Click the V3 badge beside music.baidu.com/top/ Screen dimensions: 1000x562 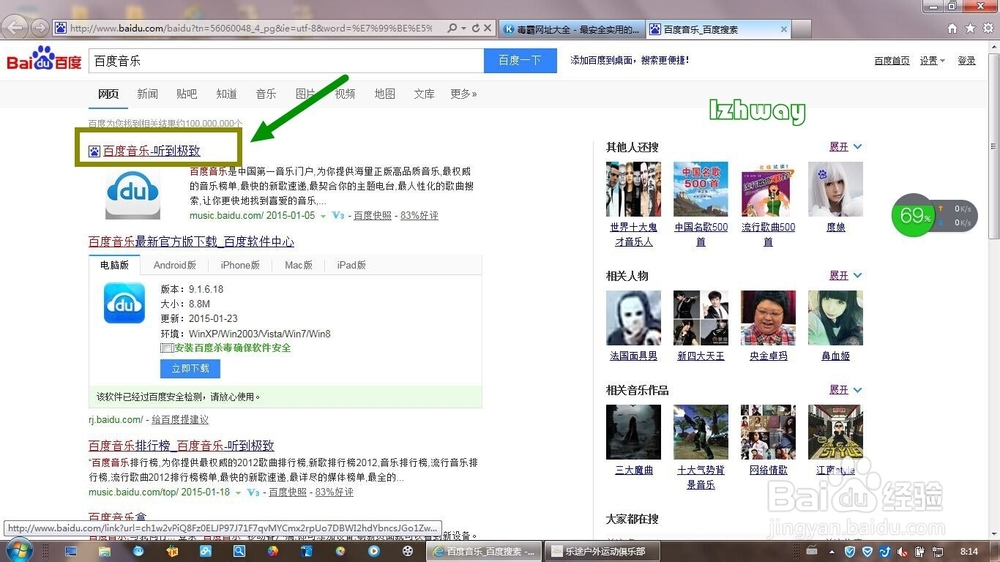pyautogui.click(x=253, y=492)
